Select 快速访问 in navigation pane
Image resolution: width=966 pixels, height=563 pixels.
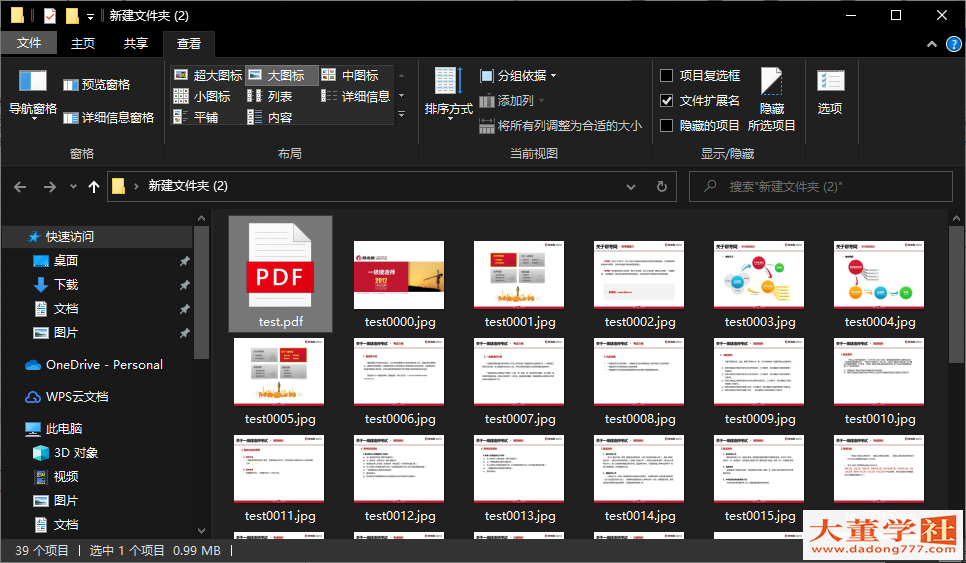click(x=70, y=237)
